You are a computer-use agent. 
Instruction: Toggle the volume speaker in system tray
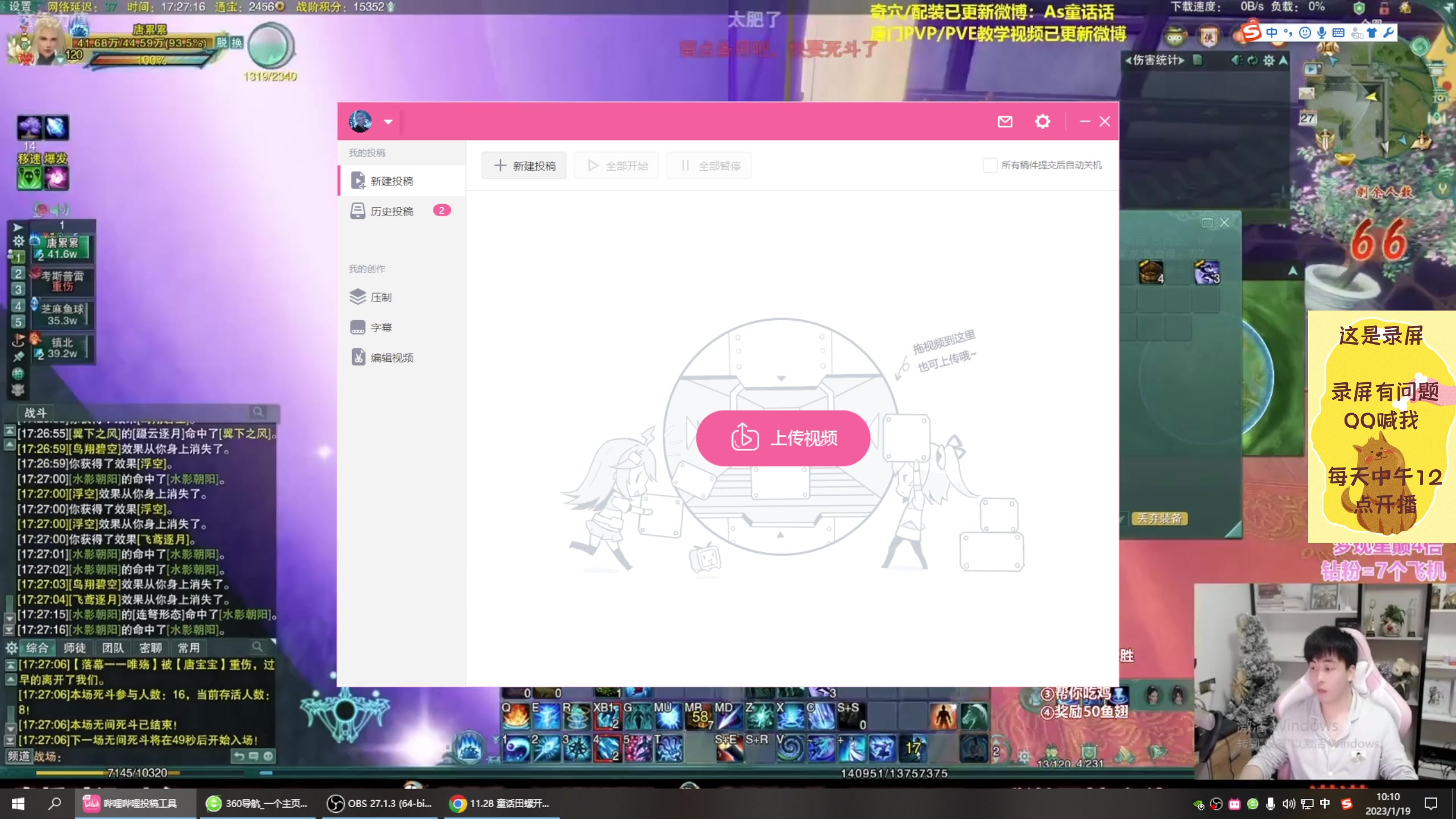pos(1288,804)
